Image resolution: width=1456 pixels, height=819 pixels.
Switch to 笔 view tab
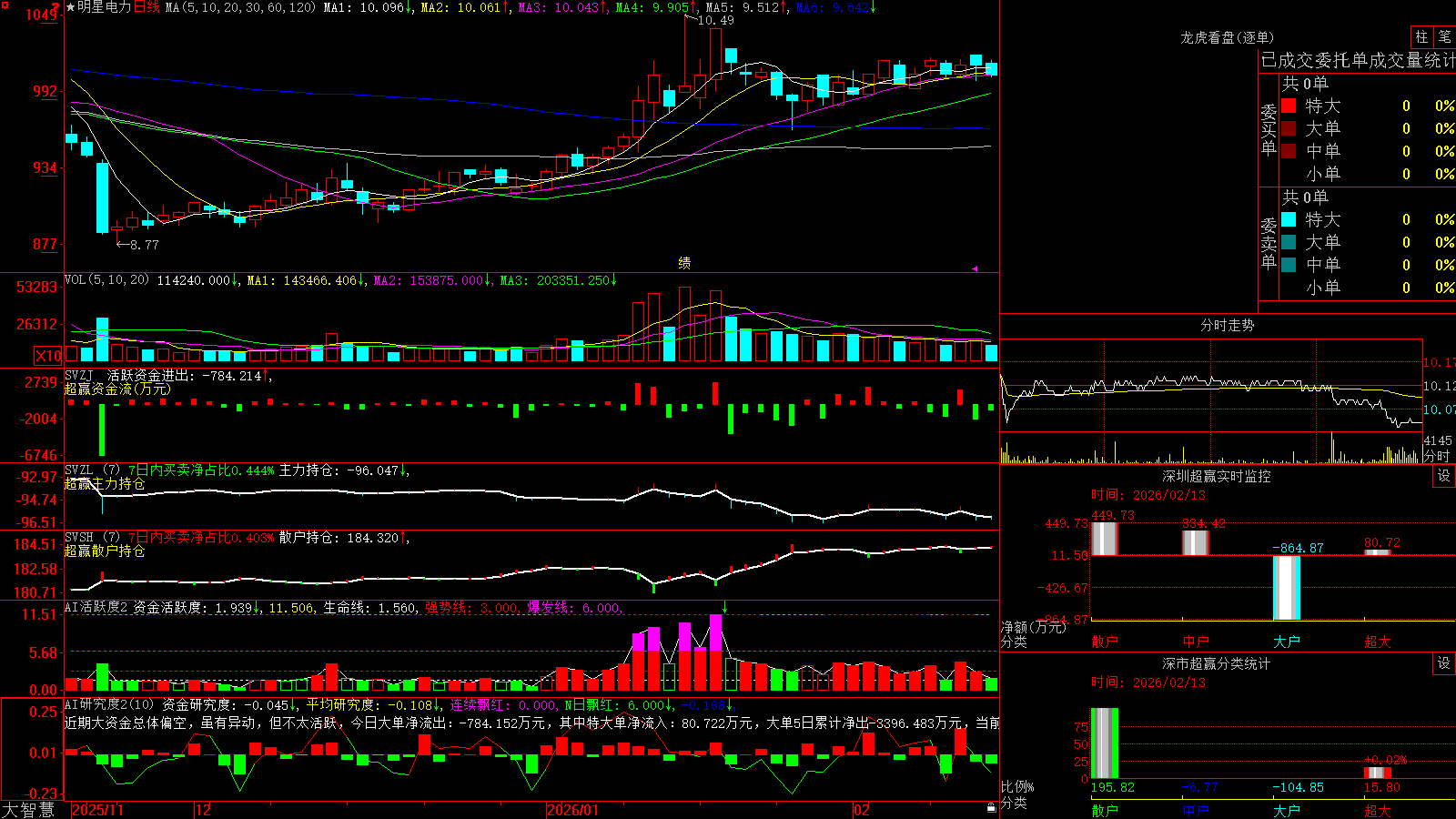(1445, 37)
